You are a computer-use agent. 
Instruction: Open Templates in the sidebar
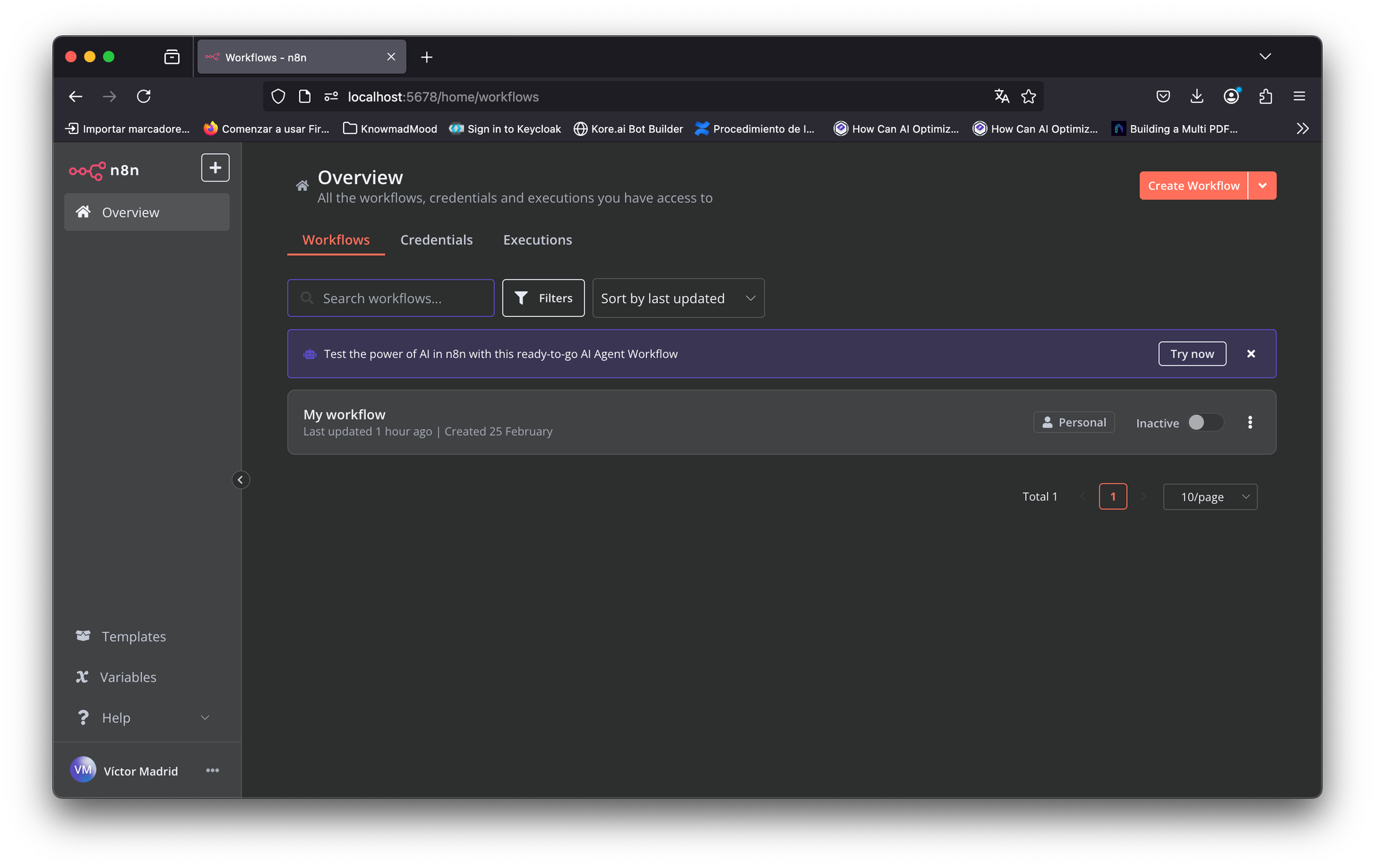point(133,636)
